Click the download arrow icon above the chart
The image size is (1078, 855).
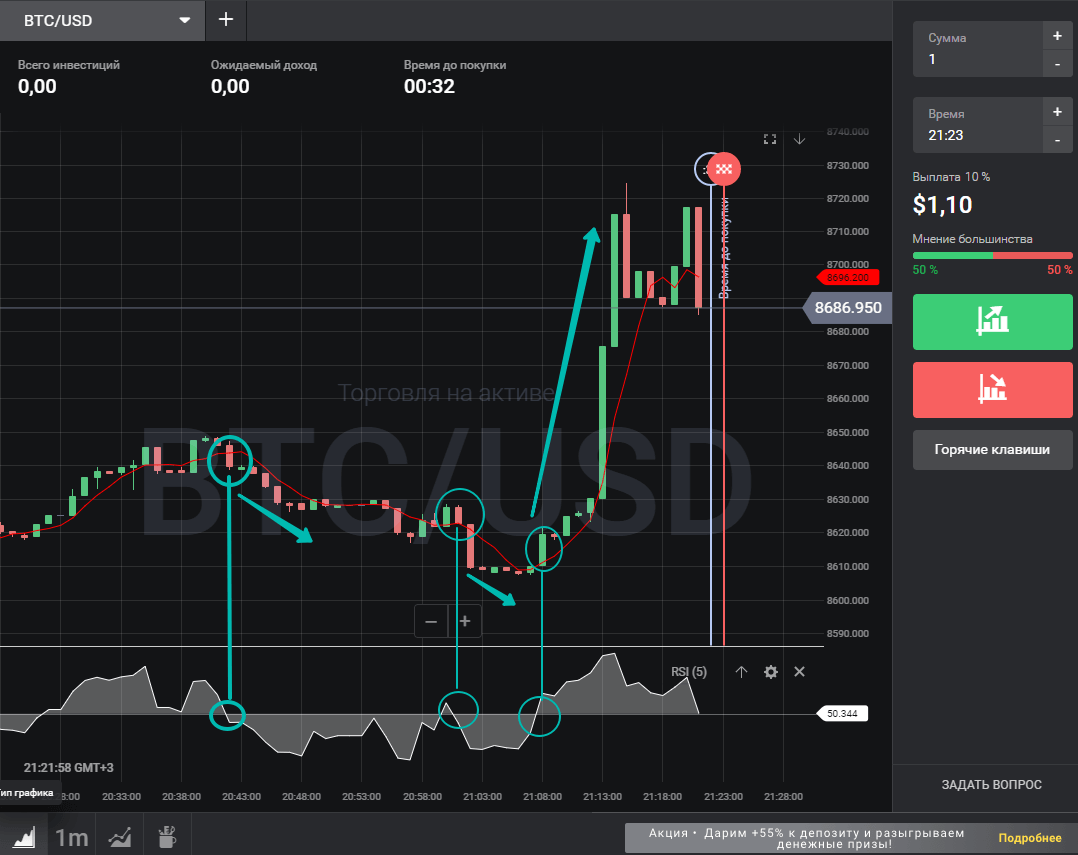[x=799, y=139]
